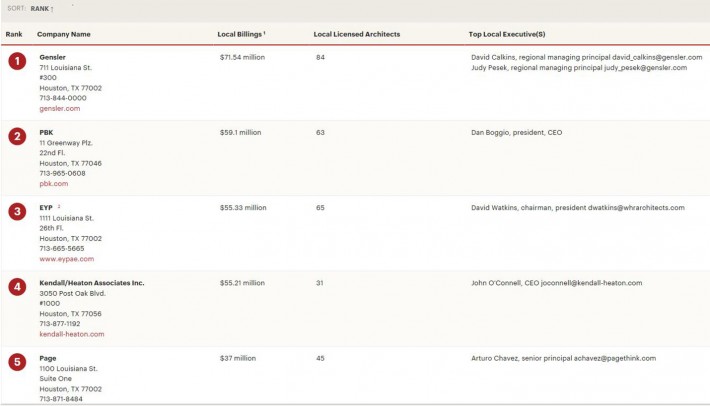
Task: Open the kendall-heaton.com link
Action: (71, 334)
